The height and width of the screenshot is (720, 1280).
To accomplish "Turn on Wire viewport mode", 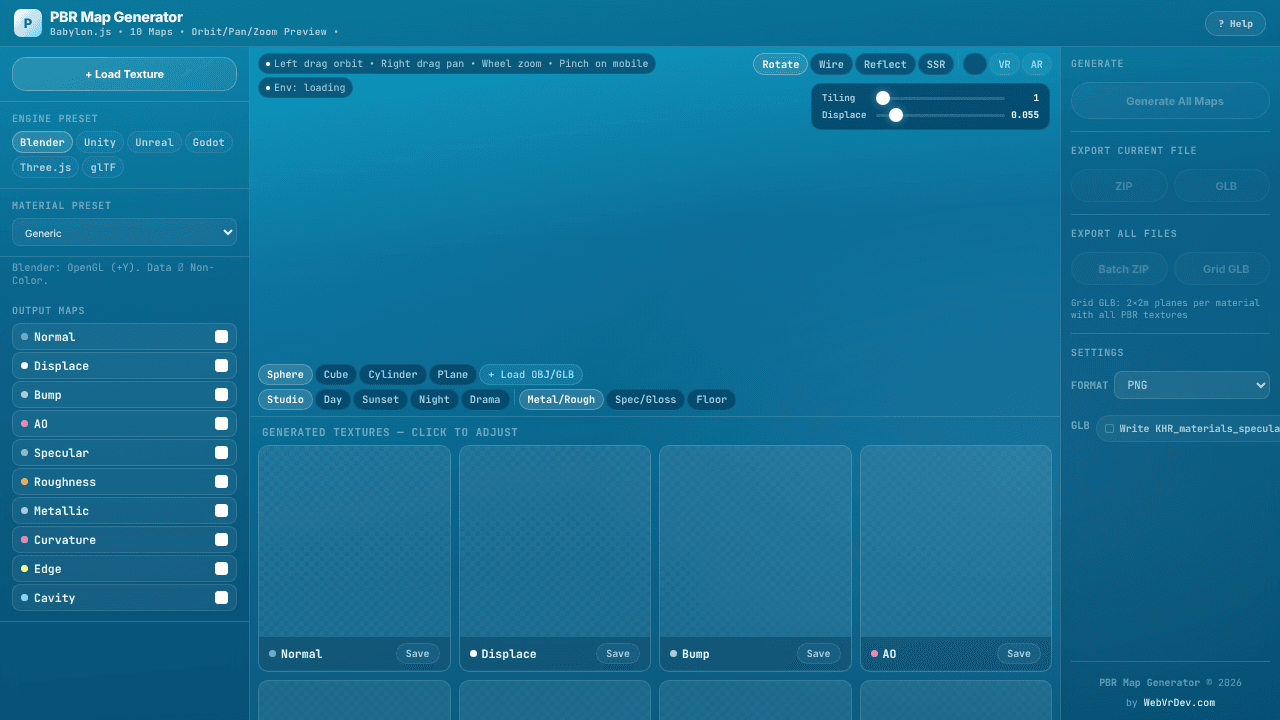I will click(831, 64).
